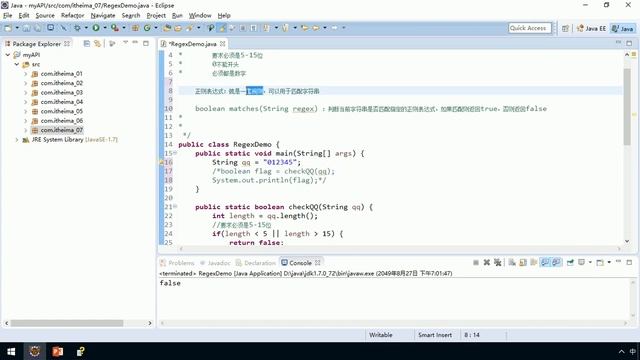Collapse All in Package Explorer
This screenshot has height=360, width=640.
[87, 43]
